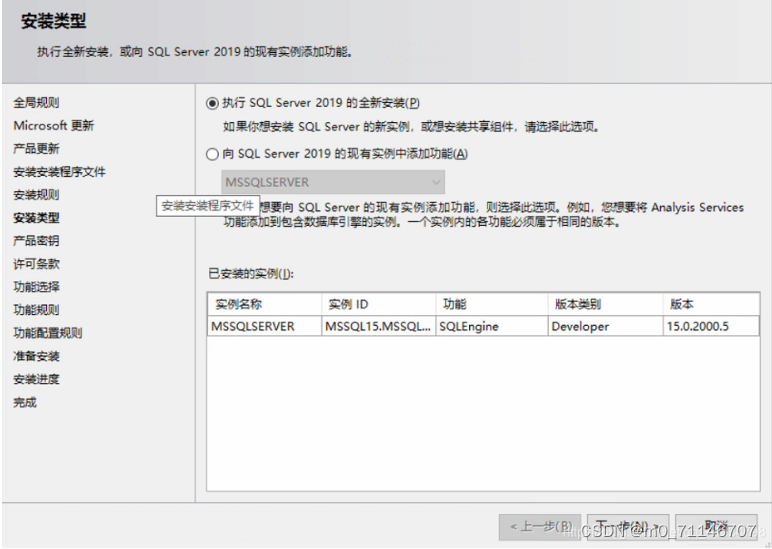Select 准备安装 step in sidebar

click(x=36, y=356)
